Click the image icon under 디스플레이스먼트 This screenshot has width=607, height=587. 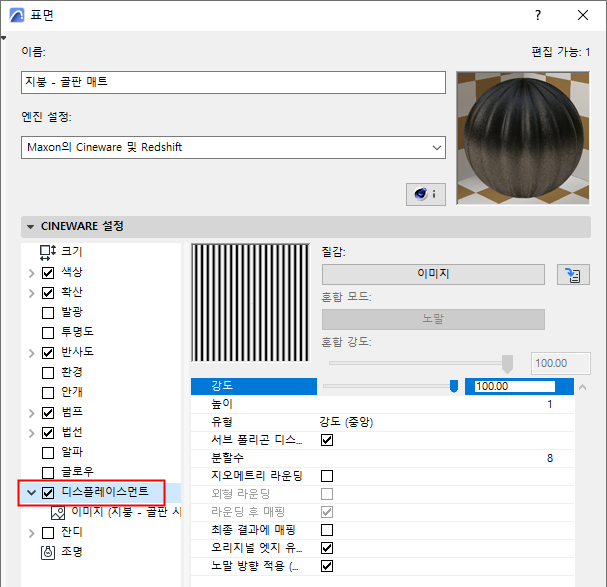(58, 513)
